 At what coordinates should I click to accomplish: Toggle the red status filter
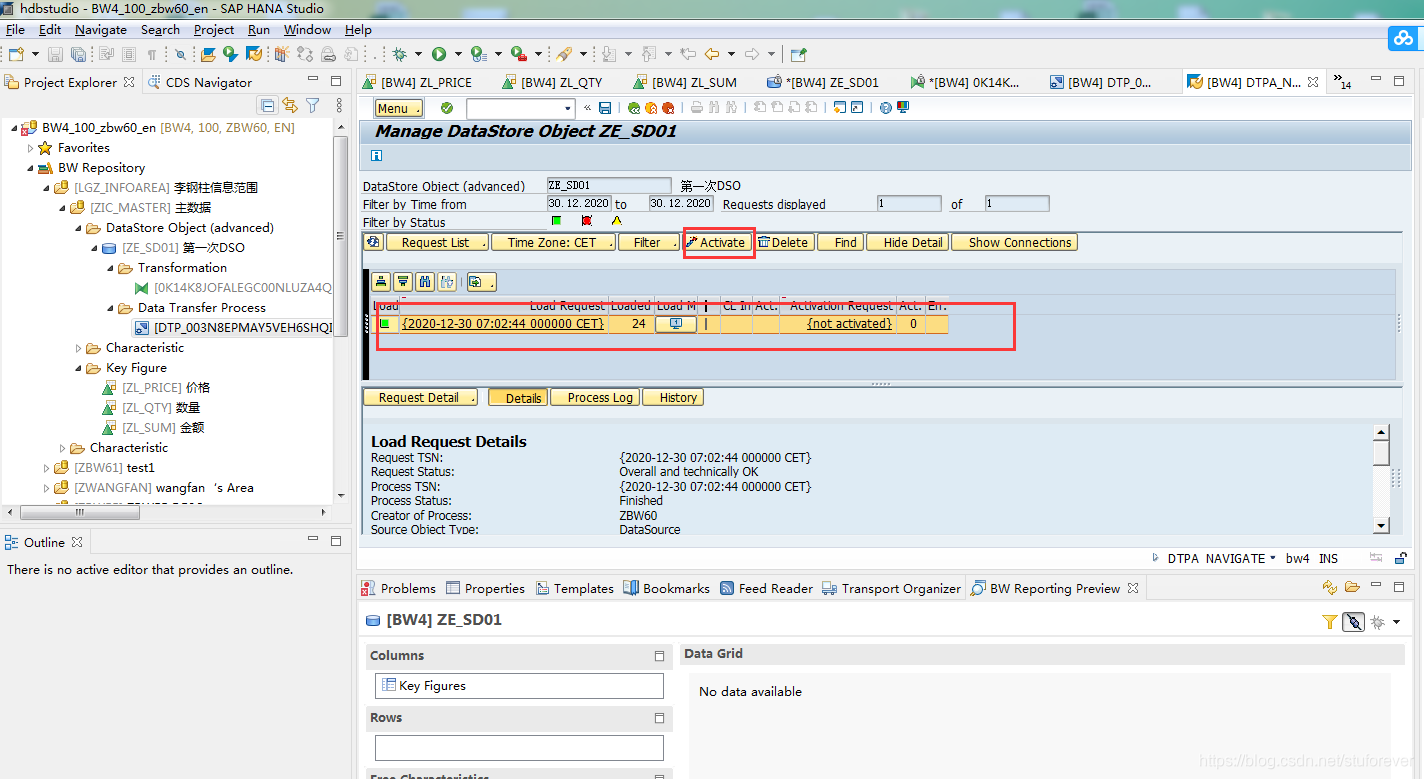[x=587, y=221]
